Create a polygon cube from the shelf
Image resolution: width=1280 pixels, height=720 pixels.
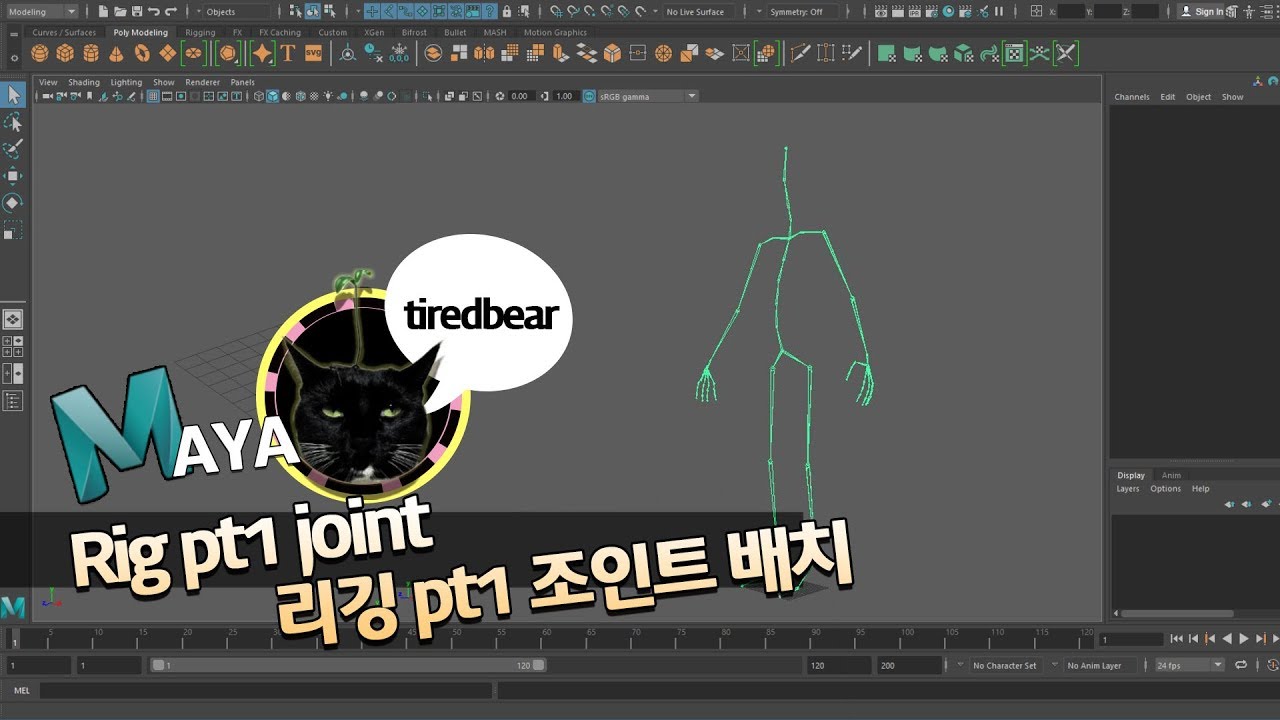pyautogui.click(x=65, y=53)
